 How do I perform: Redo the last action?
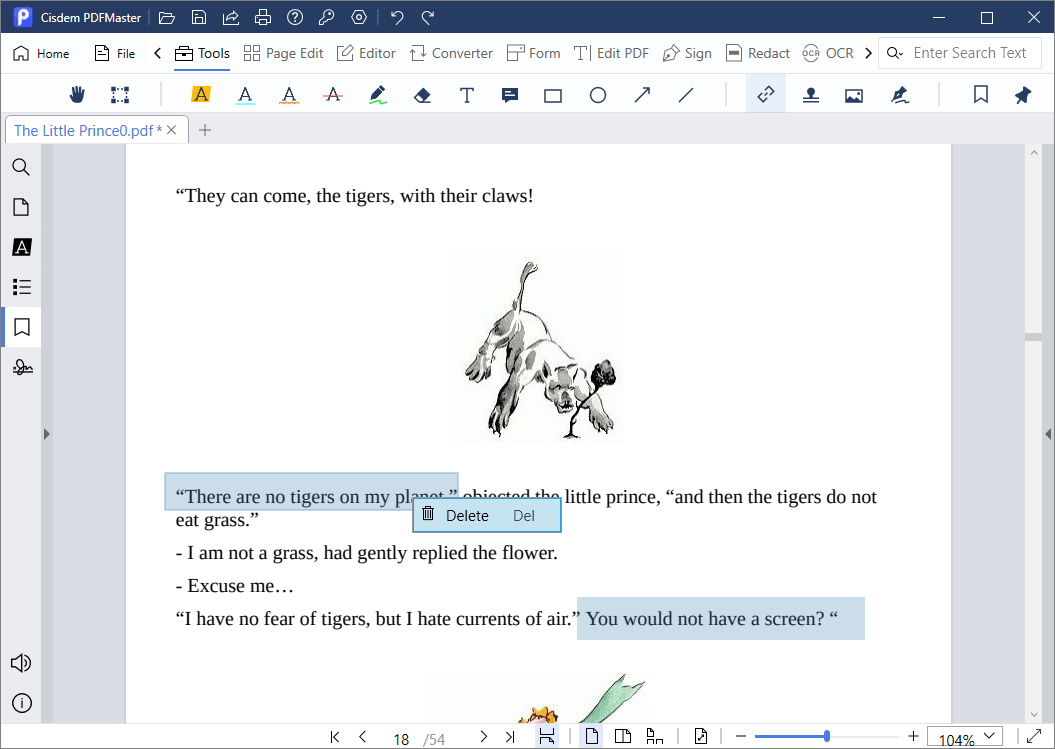click(428, 17)
